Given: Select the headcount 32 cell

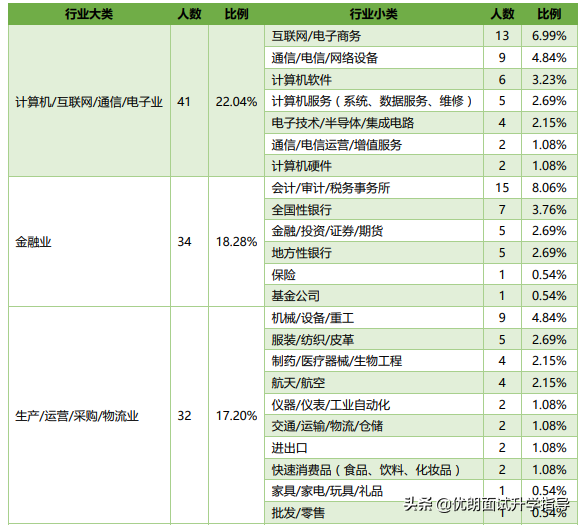Looking at the screenshot, I should (x=189, y=415).
